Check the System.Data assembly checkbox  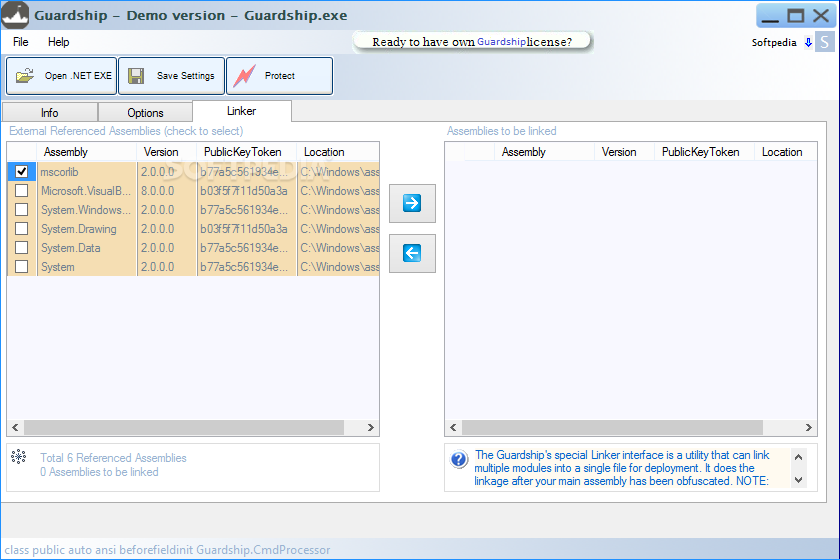click(21, 248)
